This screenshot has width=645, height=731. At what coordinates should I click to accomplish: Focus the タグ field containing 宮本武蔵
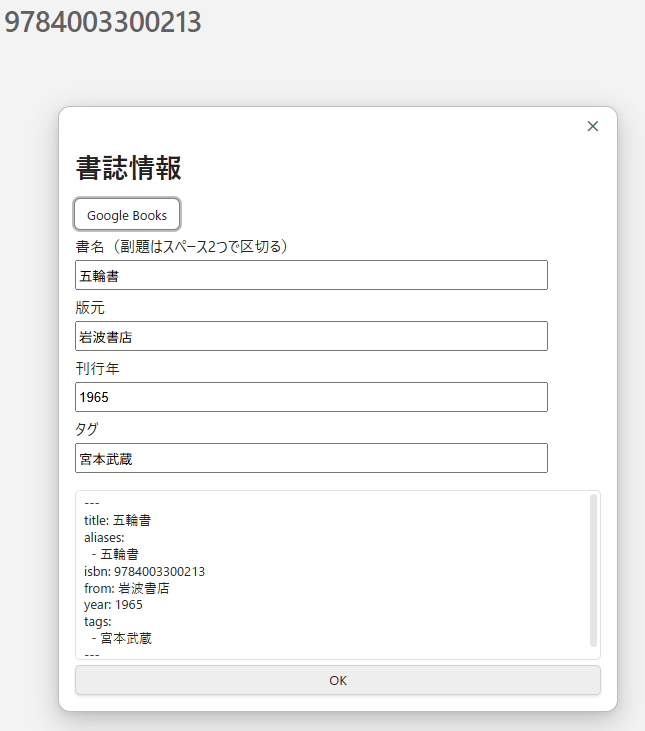pyautogui.click(x=311, y=458)
